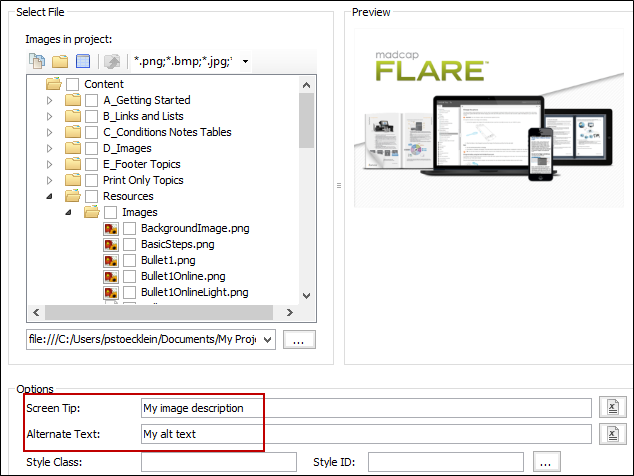Click the horizontal scroll left arrow

(x=36, y=313)
